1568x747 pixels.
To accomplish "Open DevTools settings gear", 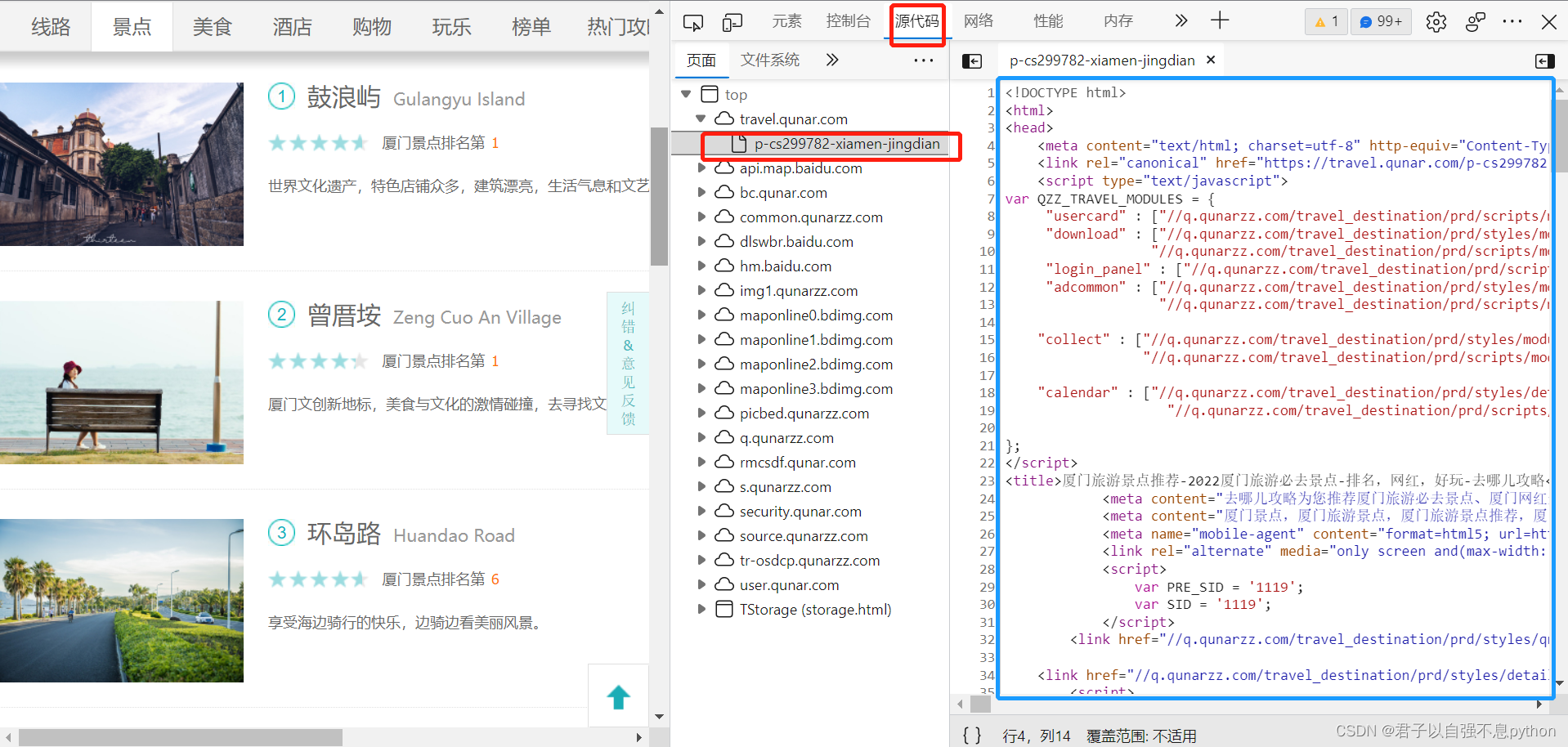I will coord(1436,22).
